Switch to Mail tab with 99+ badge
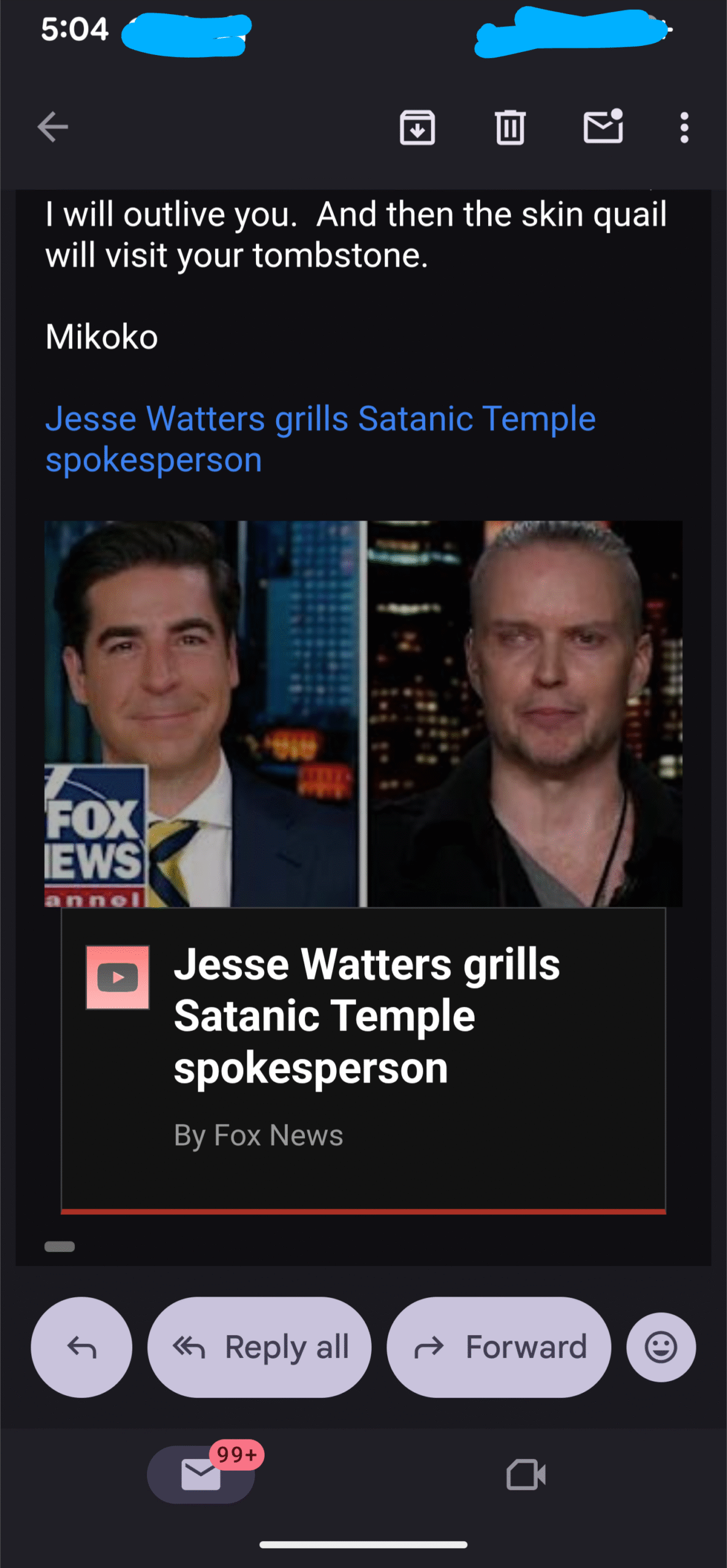The height and width of the screenshot is (1568, 727). coord(202,1474)
